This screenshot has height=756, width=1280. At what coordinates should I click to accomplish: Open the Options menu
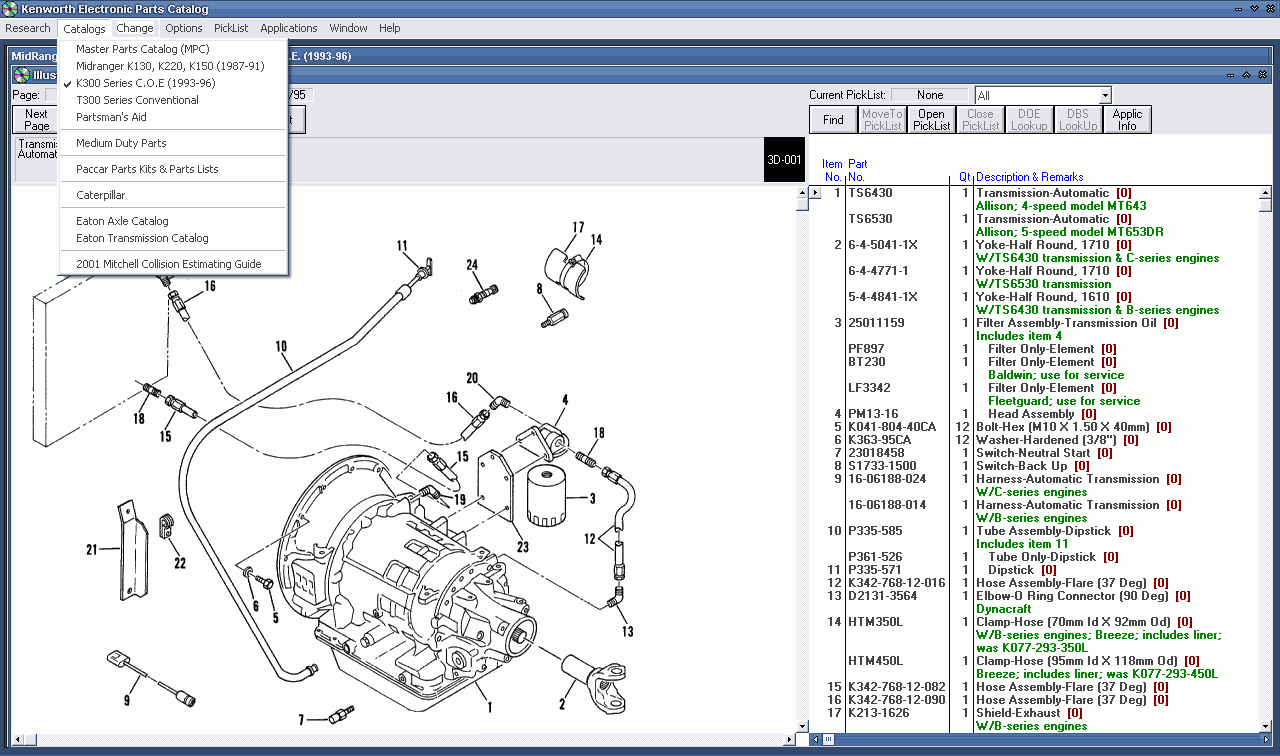tap(183, 28)
